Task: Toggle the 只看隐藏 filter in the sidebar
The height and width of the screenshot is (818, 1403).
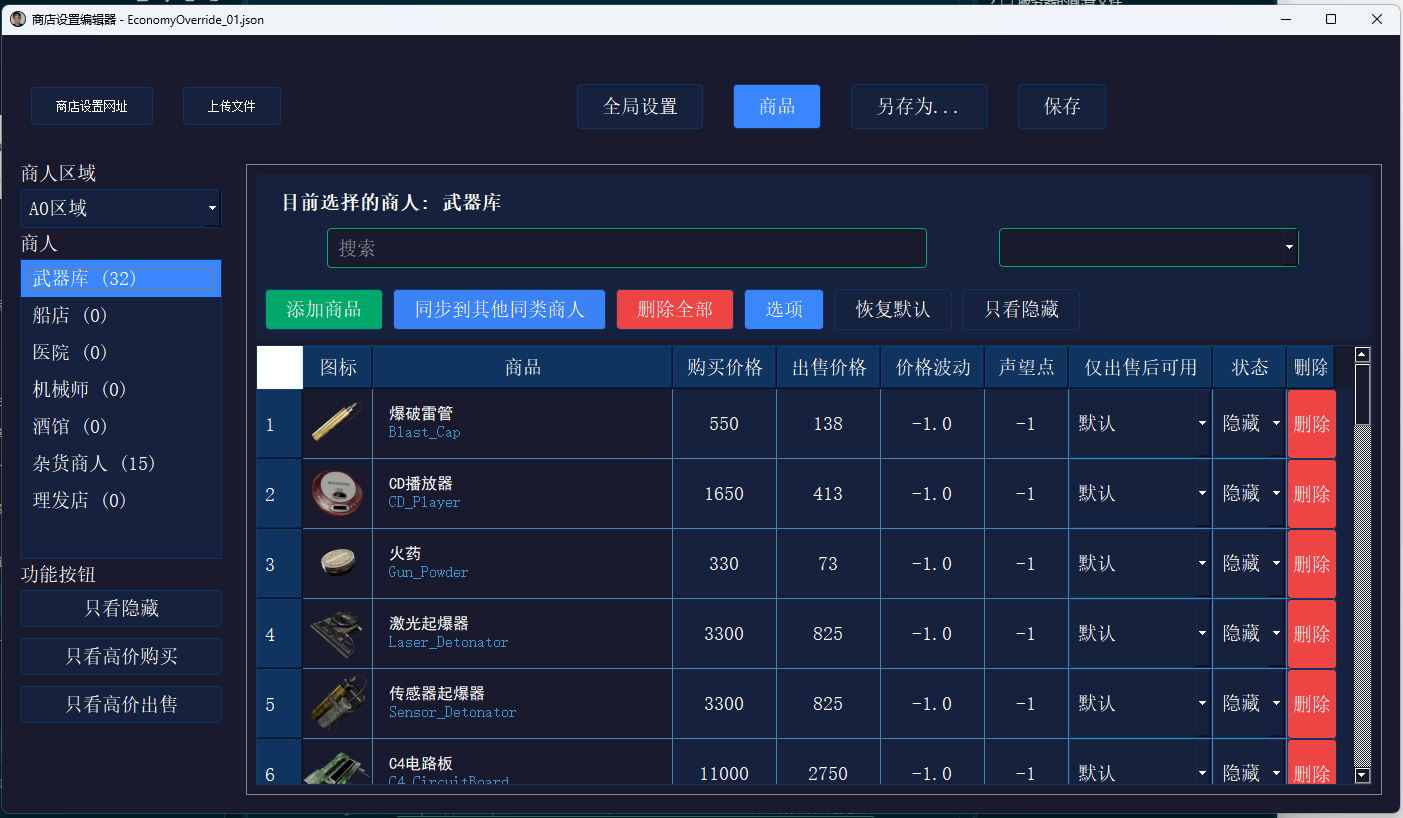Action: [x=120, y=608]
